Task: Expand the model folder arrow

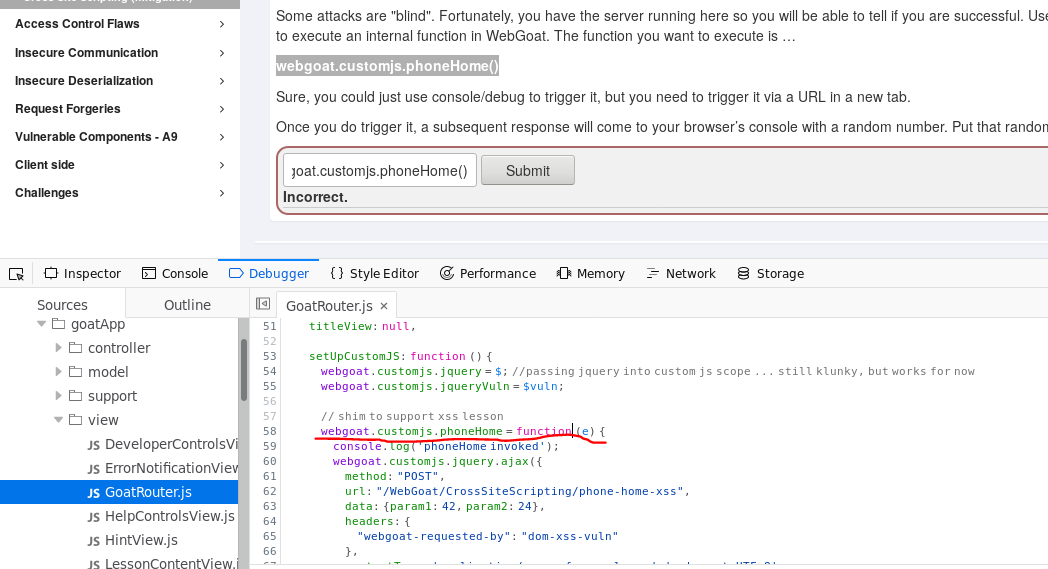Action: 58,372
